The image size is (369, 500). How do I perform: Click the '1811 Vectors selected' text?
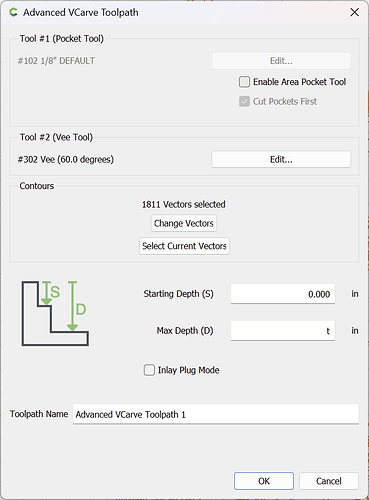coord(184,204)
